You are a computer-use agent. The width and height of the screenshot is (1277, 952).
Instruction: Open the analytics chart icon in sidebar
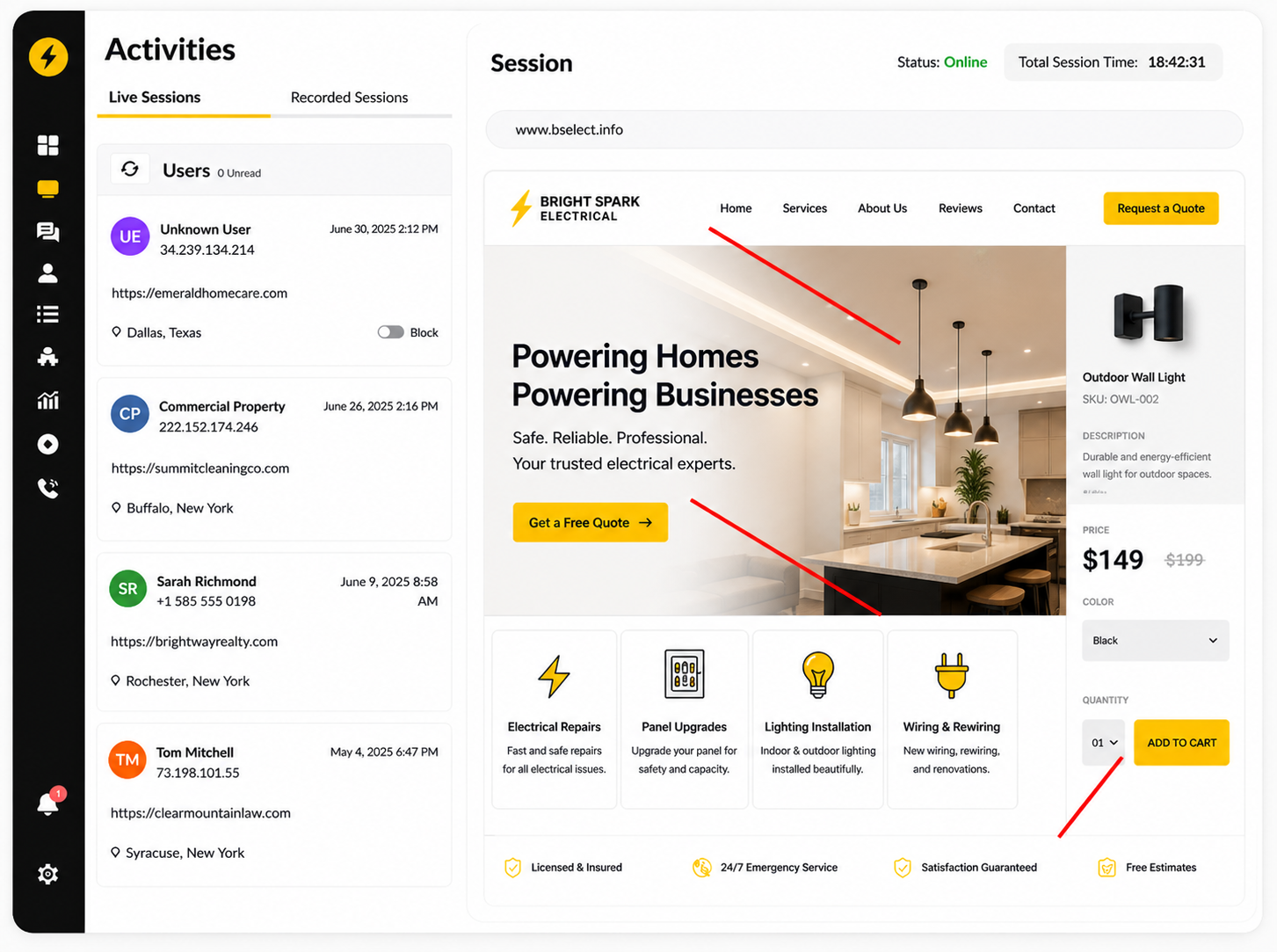[x=48, y=401]
